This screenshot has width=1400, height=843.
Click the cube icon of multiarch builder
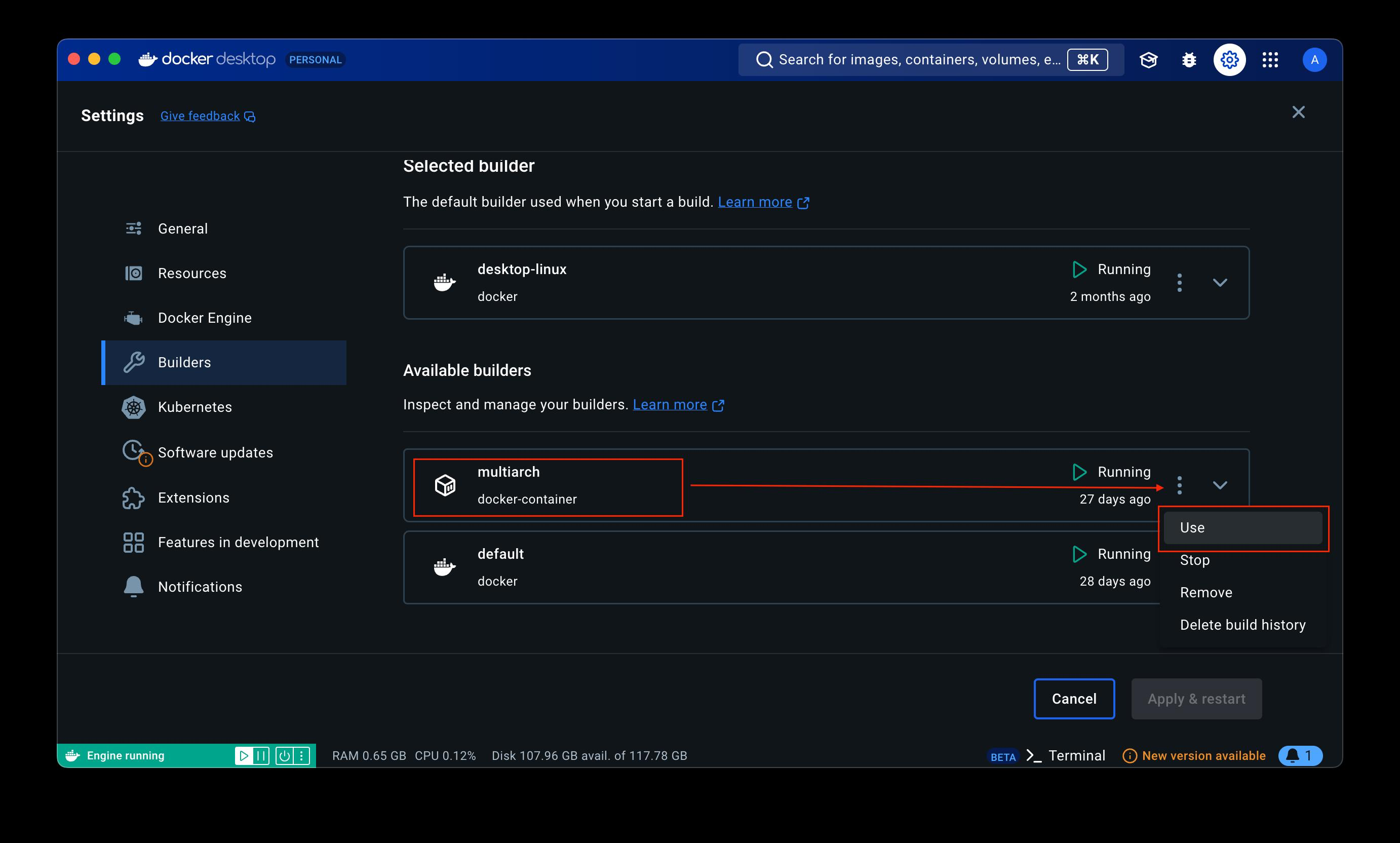coord(445,485)
